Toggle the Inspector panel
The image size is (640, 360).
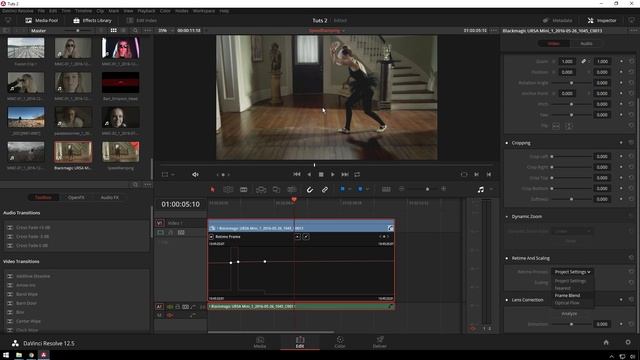[x=602, y=20]
